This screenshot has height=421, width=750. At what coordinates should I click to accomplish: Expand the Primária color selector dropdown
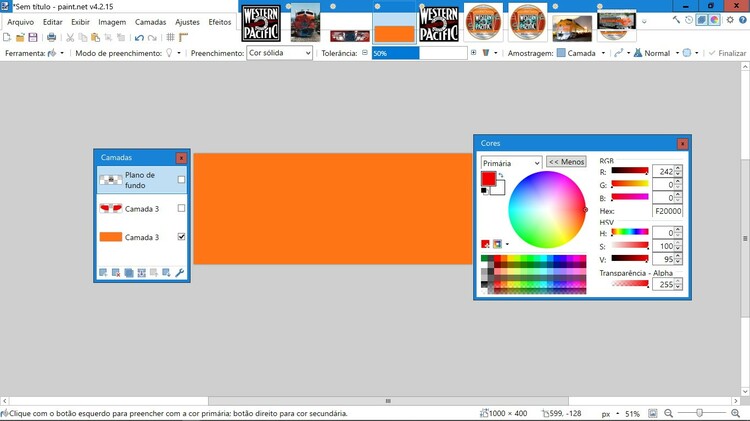510,162
